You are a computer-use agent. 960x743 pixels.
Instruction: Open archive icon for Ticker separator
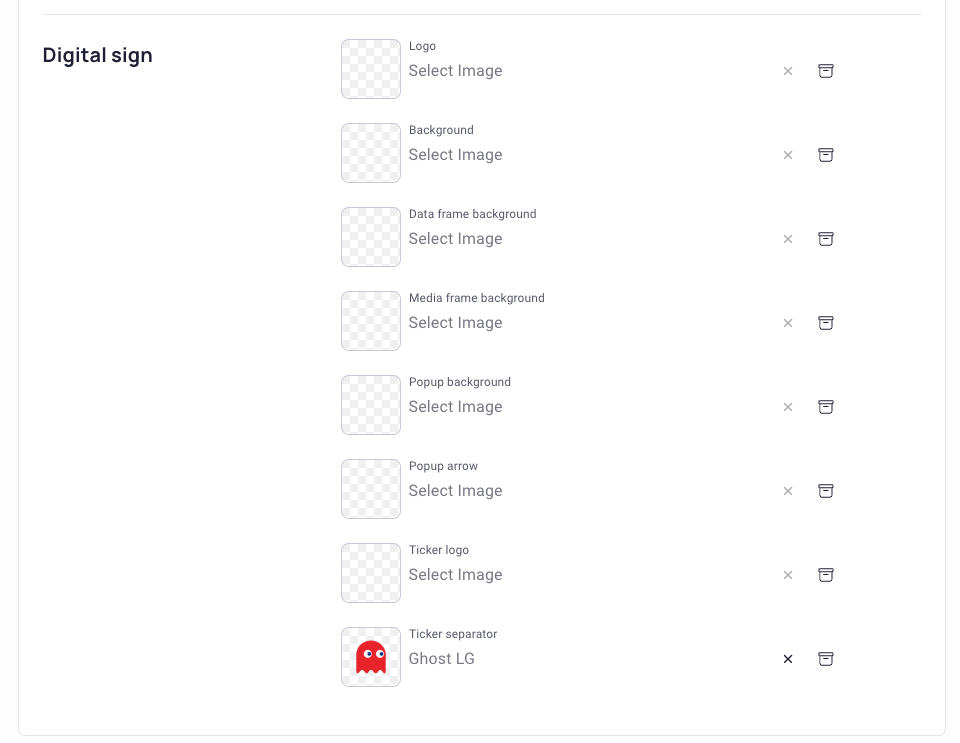click(x=825, y=659)
